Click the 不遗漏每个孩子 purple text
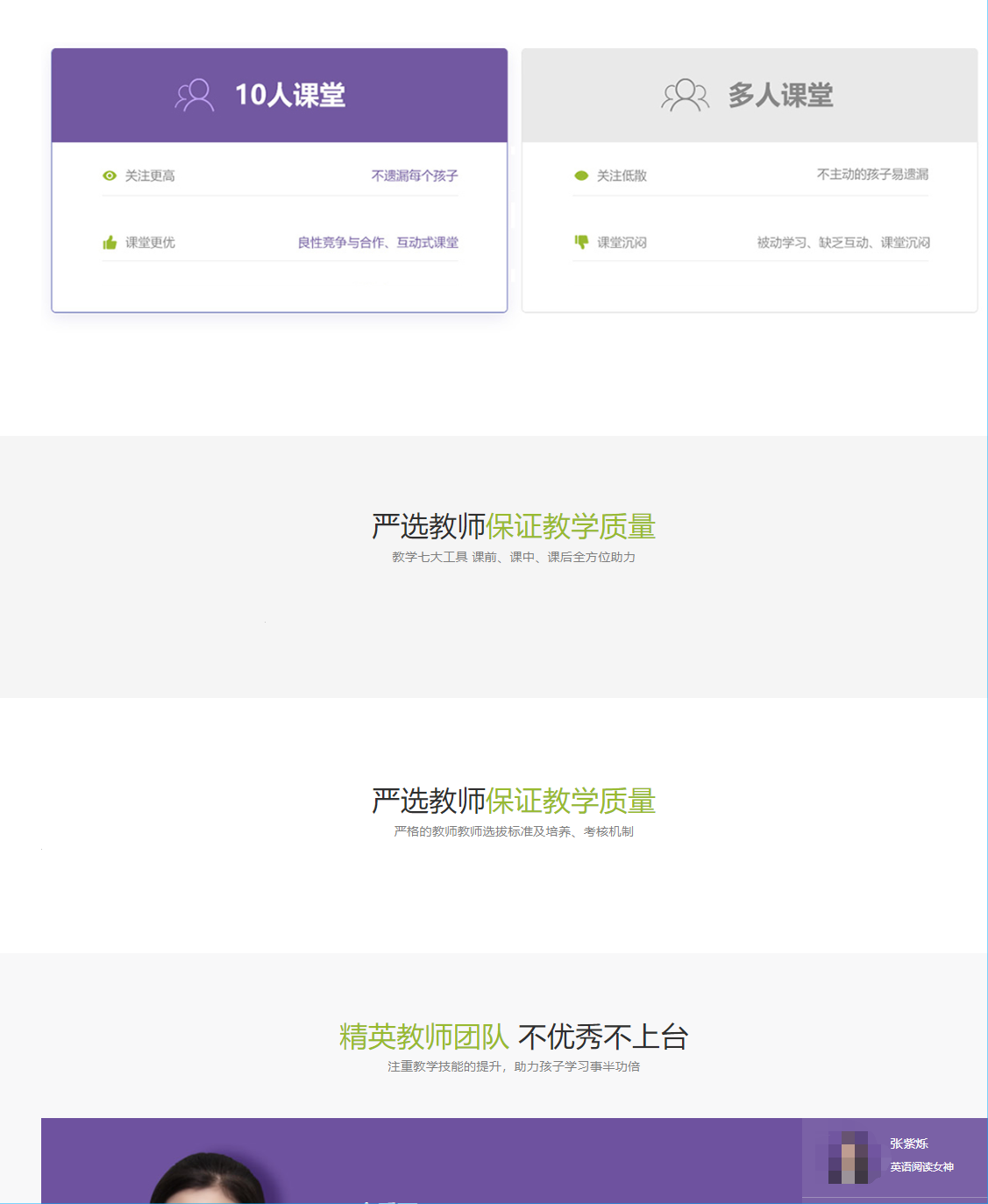The height and width of the screenshot is (1204, 988). point(414,176)
